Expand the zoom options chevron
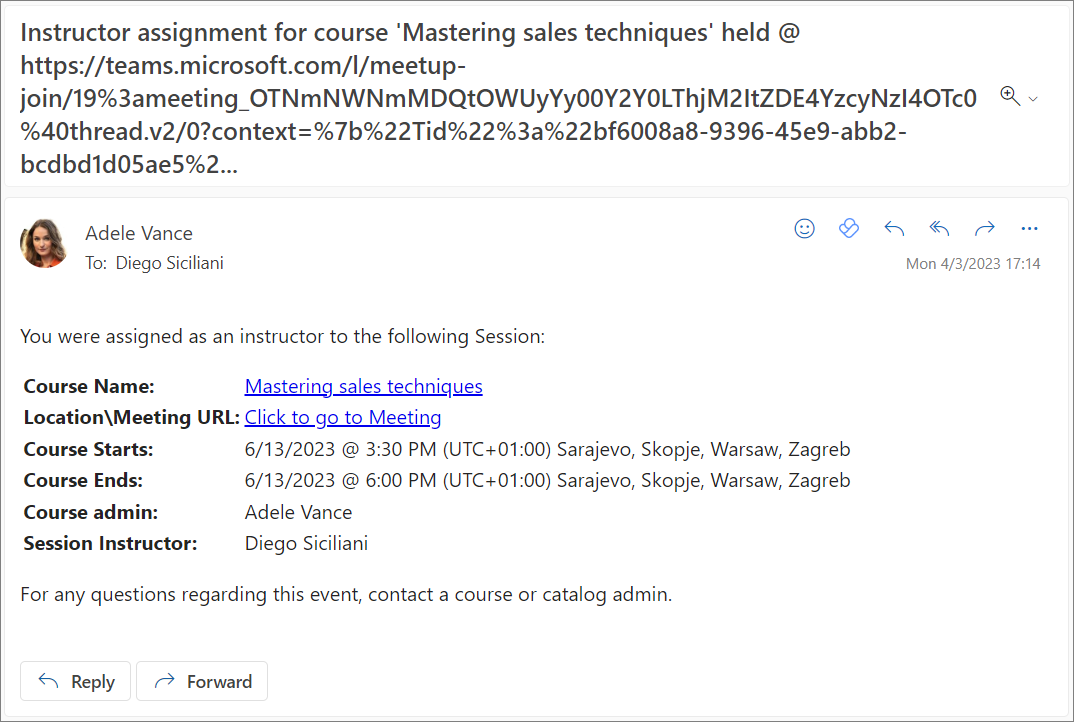 (x=1034, y=98)
